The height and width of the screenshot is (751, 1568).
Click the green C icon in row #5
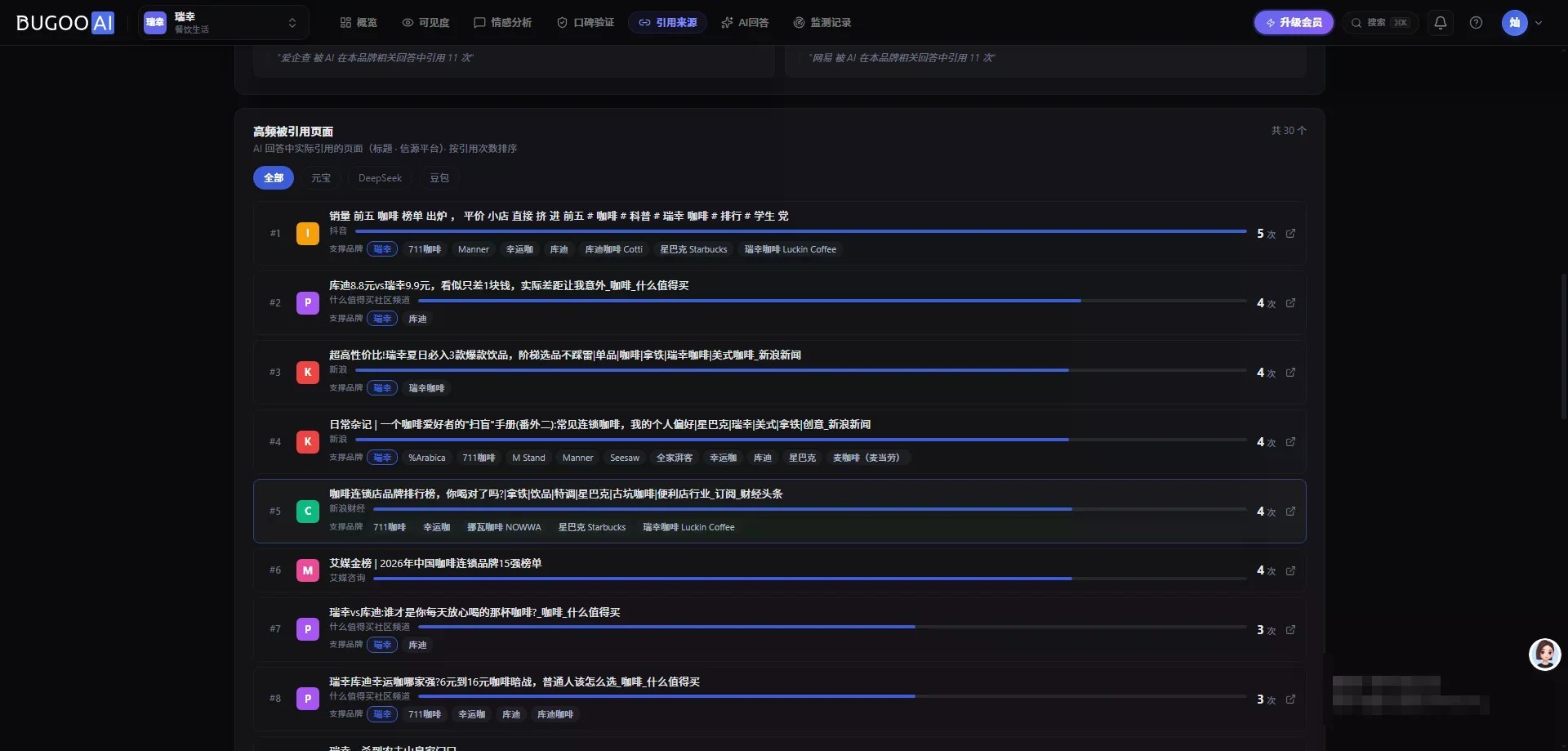[308, 512]
